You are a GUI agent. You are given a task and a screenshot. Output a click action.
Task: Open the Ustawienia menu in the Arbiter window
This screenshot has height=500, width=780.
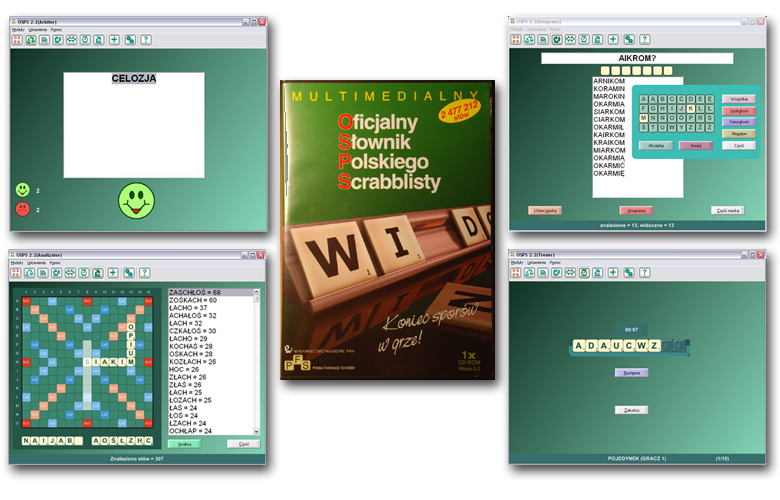(38, 30)
